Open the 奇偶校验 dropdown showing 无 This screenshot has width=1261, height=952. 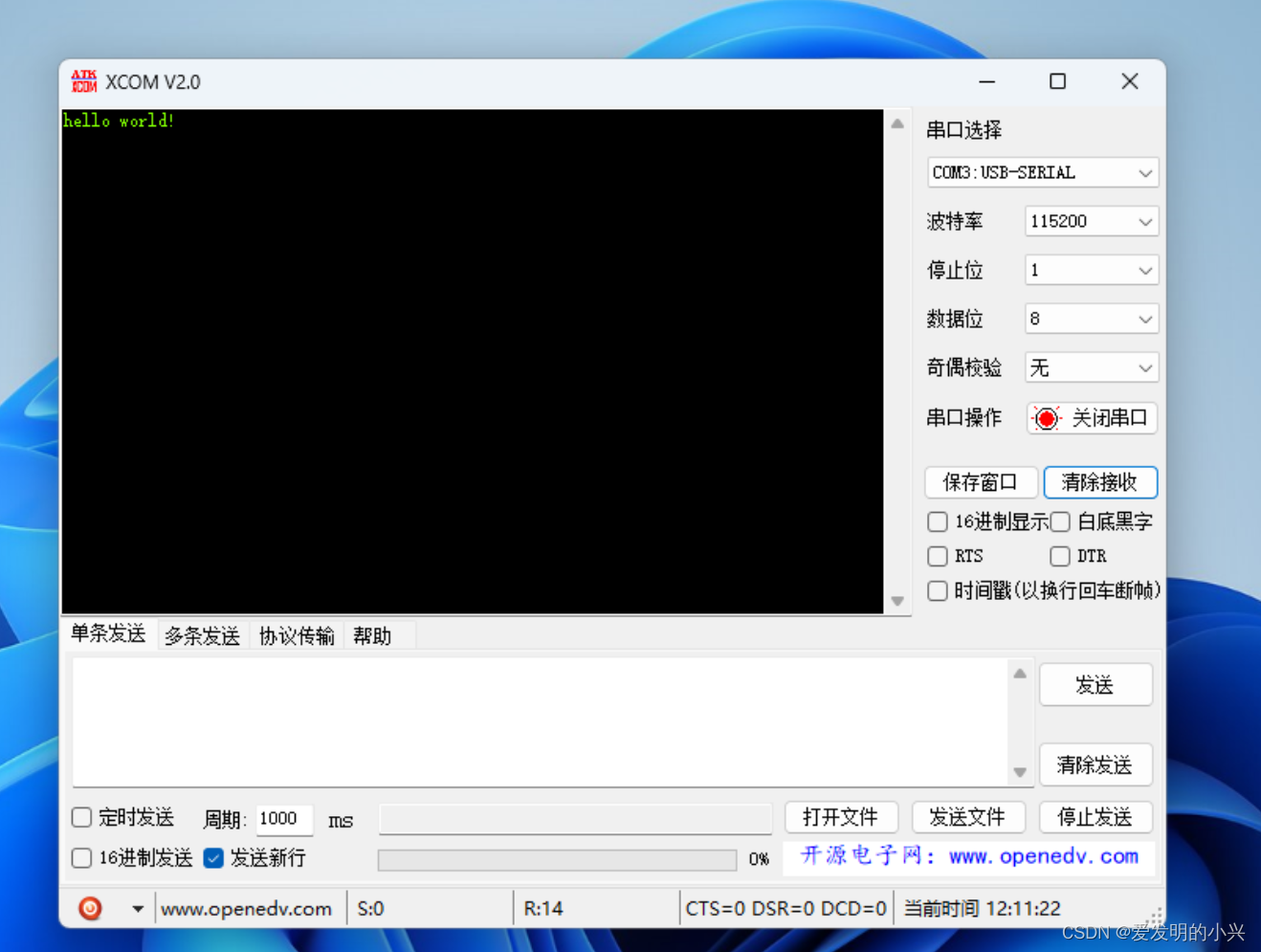click(x=1091, y=367)
